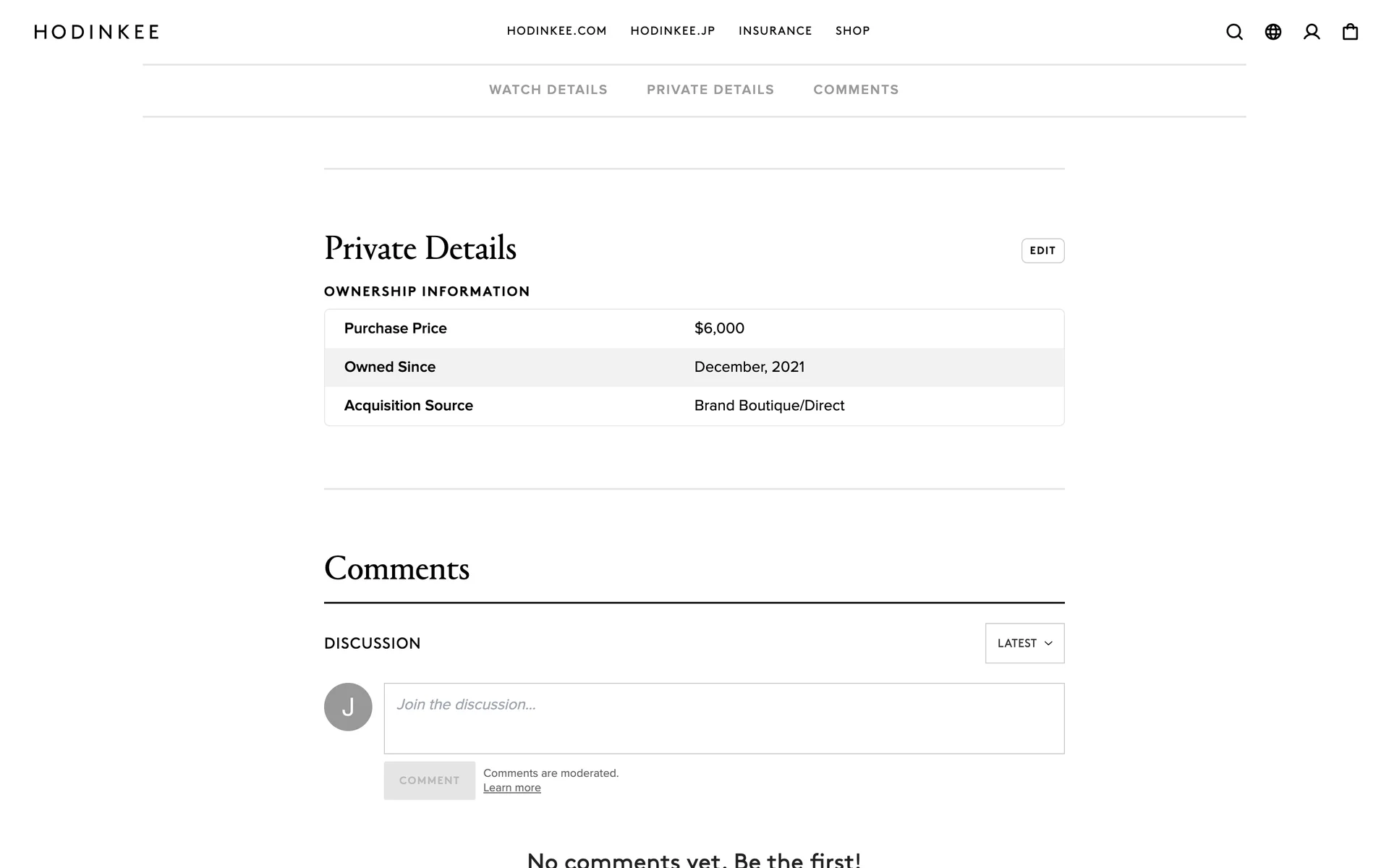The width and height of the screenshot is (1389, 868).
Task: Expand the Latest sort dropdown
Action: point(1024,643)
